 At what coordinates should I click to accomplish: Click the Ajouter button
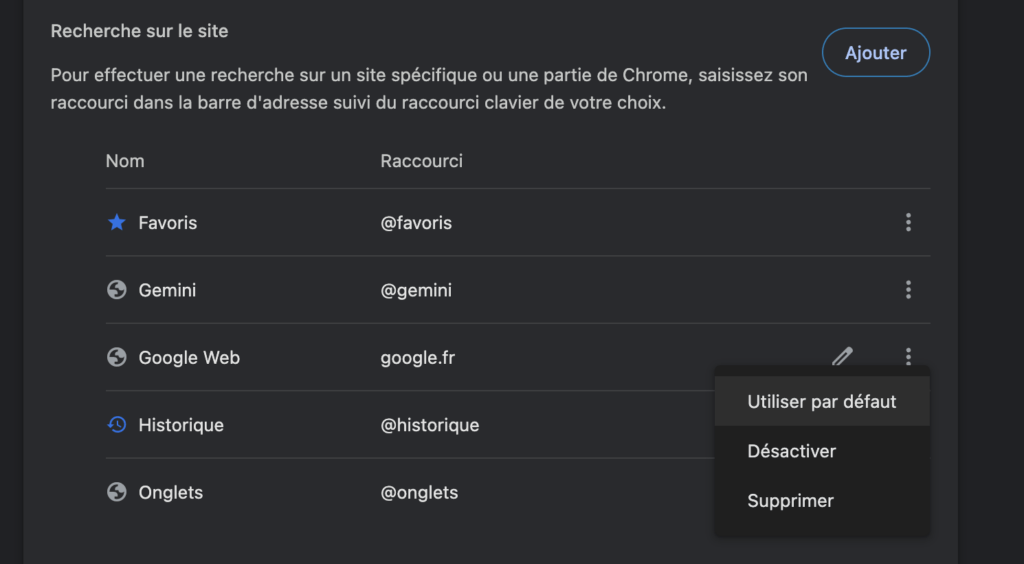point(875,53)
